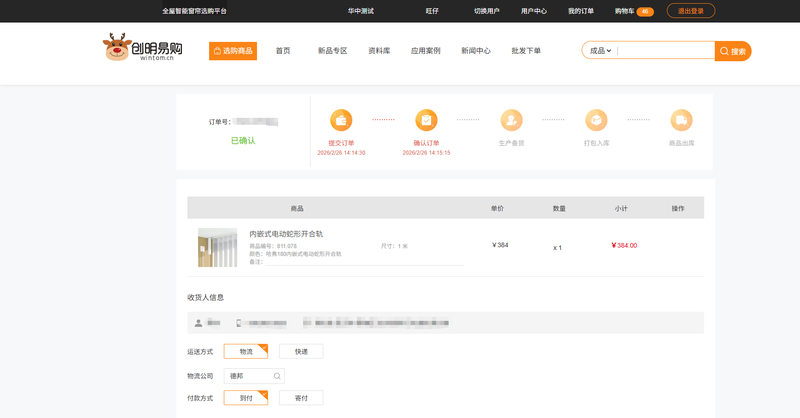800x418 pixels.
Task: Click the 收货人信息 heading
Action: [206, 297]
